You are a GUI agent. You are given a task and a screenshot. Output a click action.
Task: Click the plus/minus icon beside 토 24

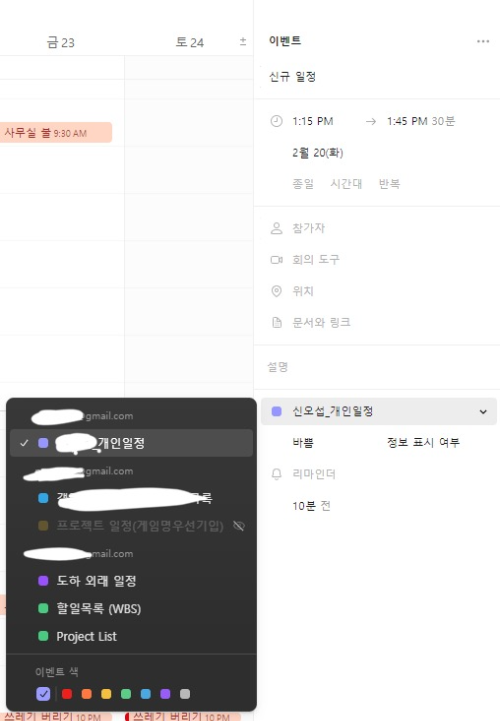[243, 42]
